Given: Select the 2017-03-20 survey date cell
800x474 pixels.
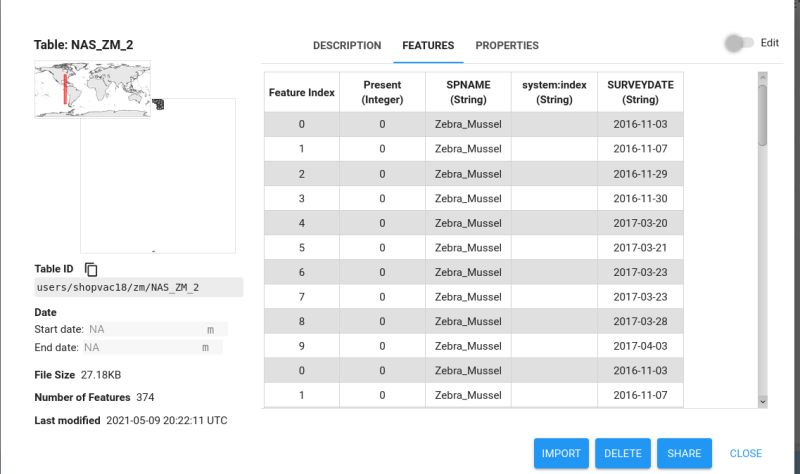Looking at the screenshot, I should pyautogui.click(x=640, y=223).
